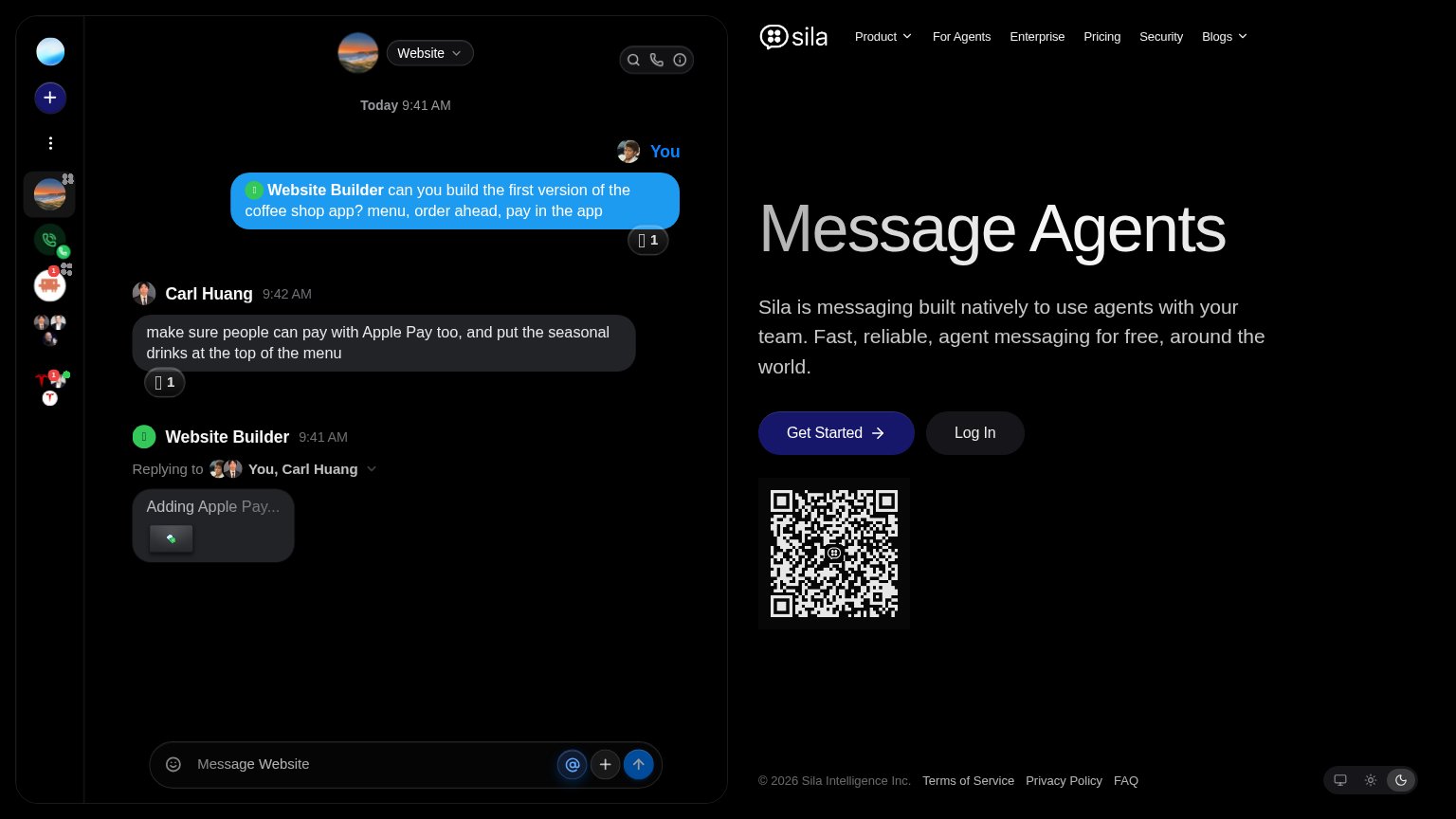
Task: Open the emoji picker in message box
Action: pyautogui.click(x=173, y=764)
